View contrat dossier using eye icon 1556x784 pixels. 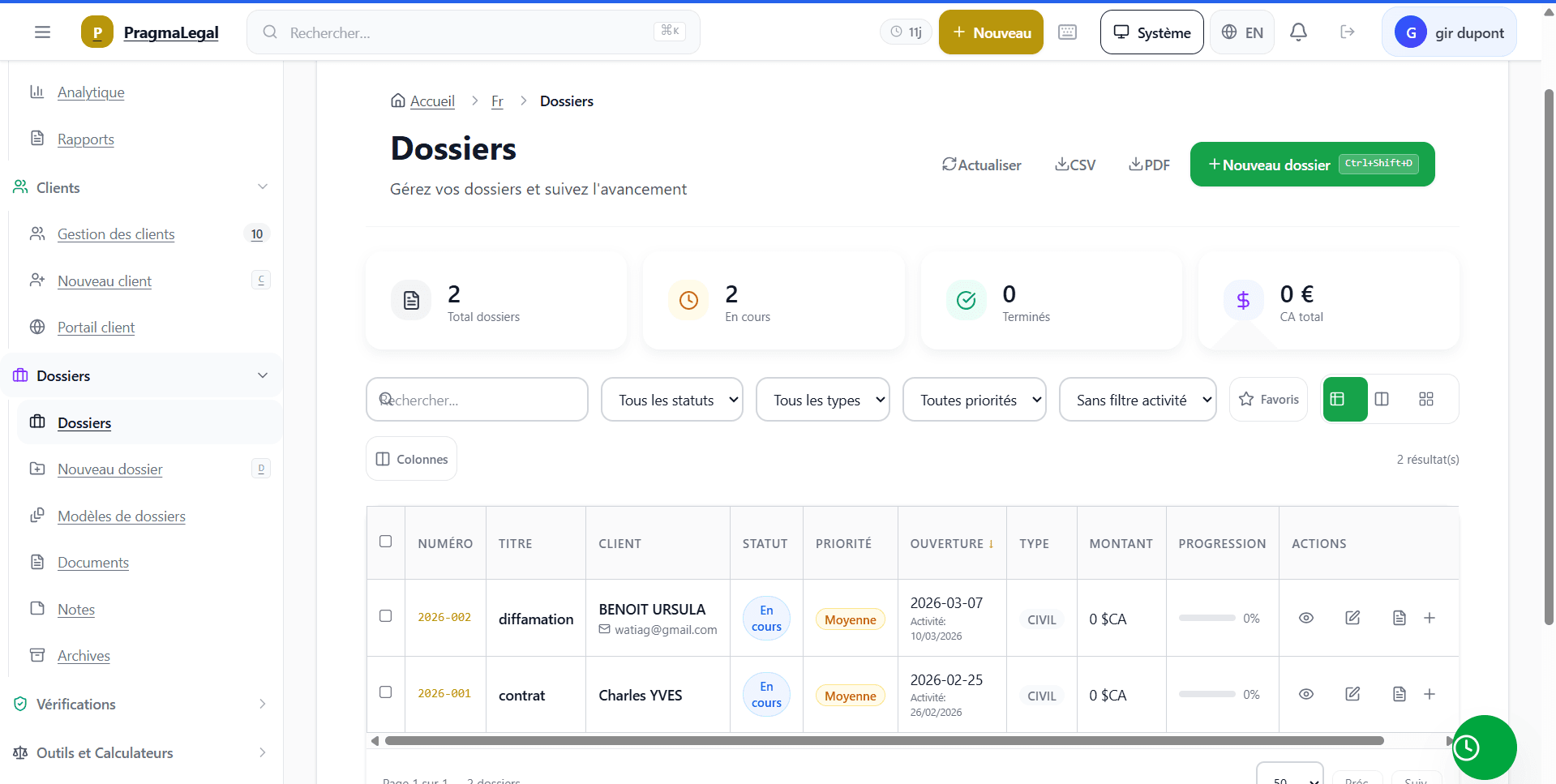coord(1305,694)
